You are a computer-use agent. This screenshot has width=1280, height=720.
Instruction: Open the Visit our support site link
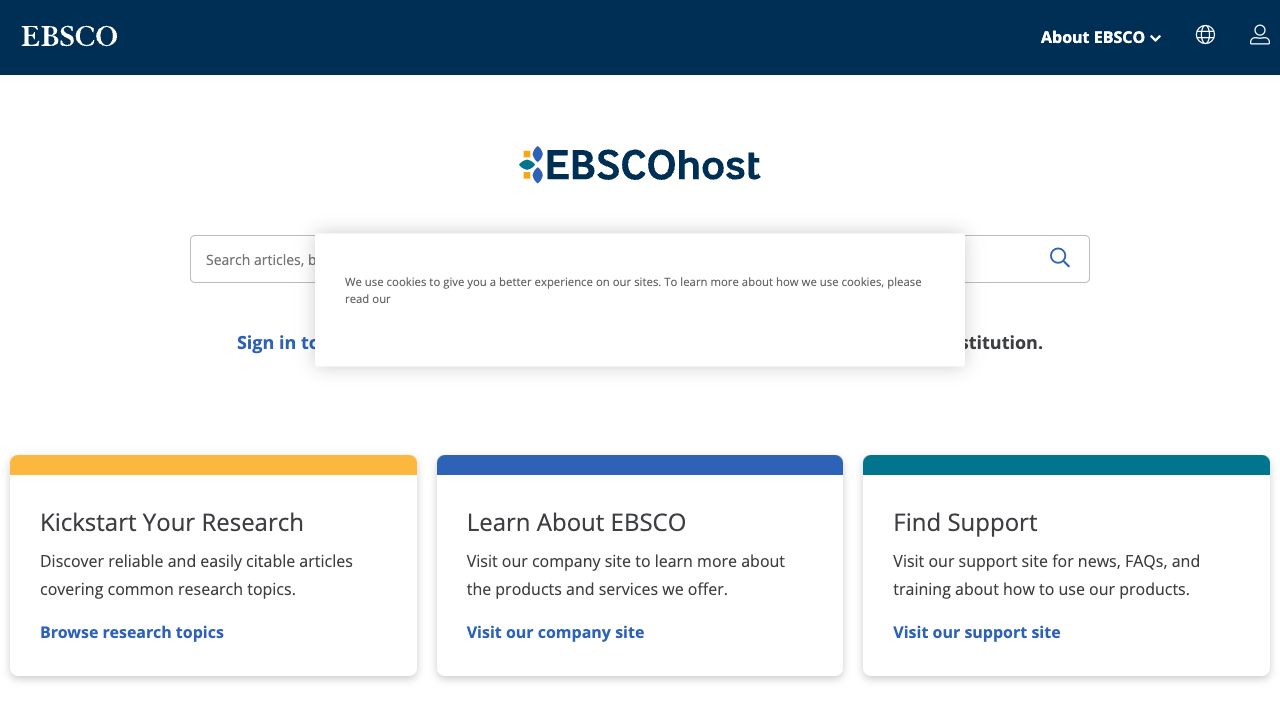(976, 632)
